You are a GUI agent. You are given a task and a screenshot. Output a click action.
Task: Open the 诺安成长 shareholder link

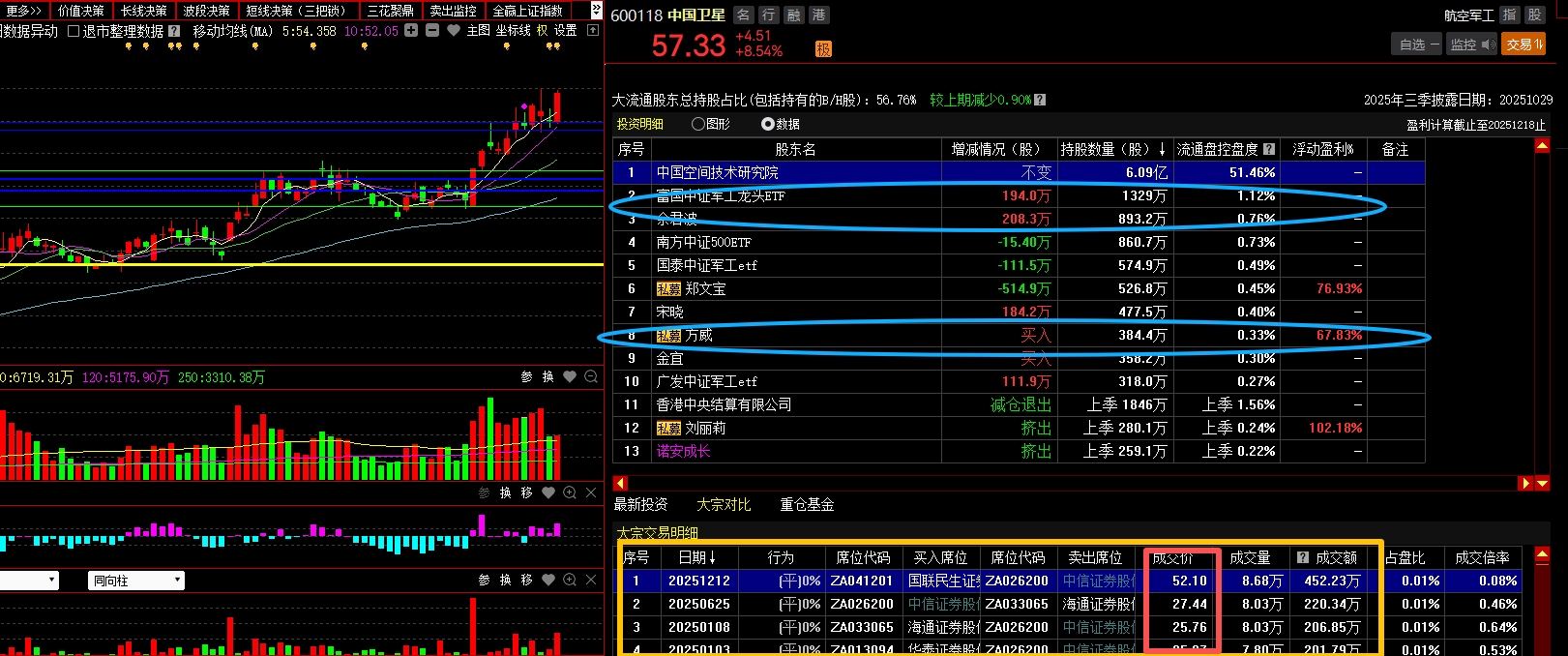(x=683, y=451)
